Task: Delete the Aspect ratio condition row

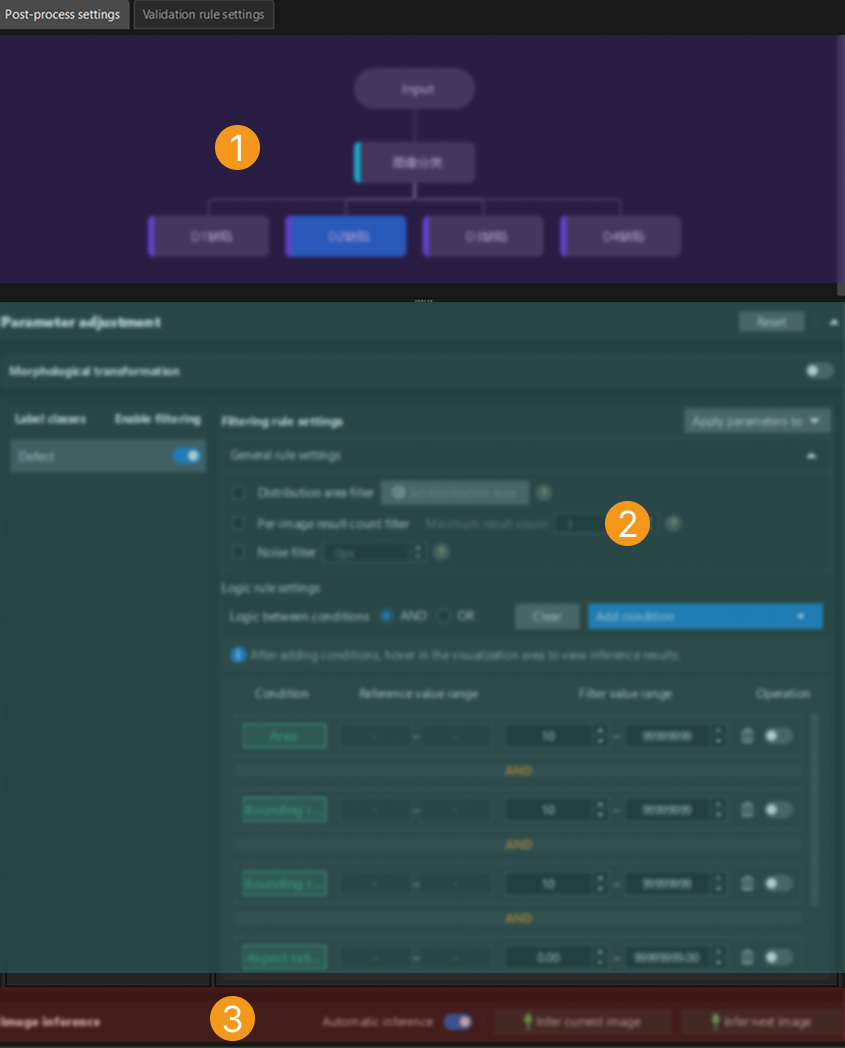Action: [x=747, y=957]
